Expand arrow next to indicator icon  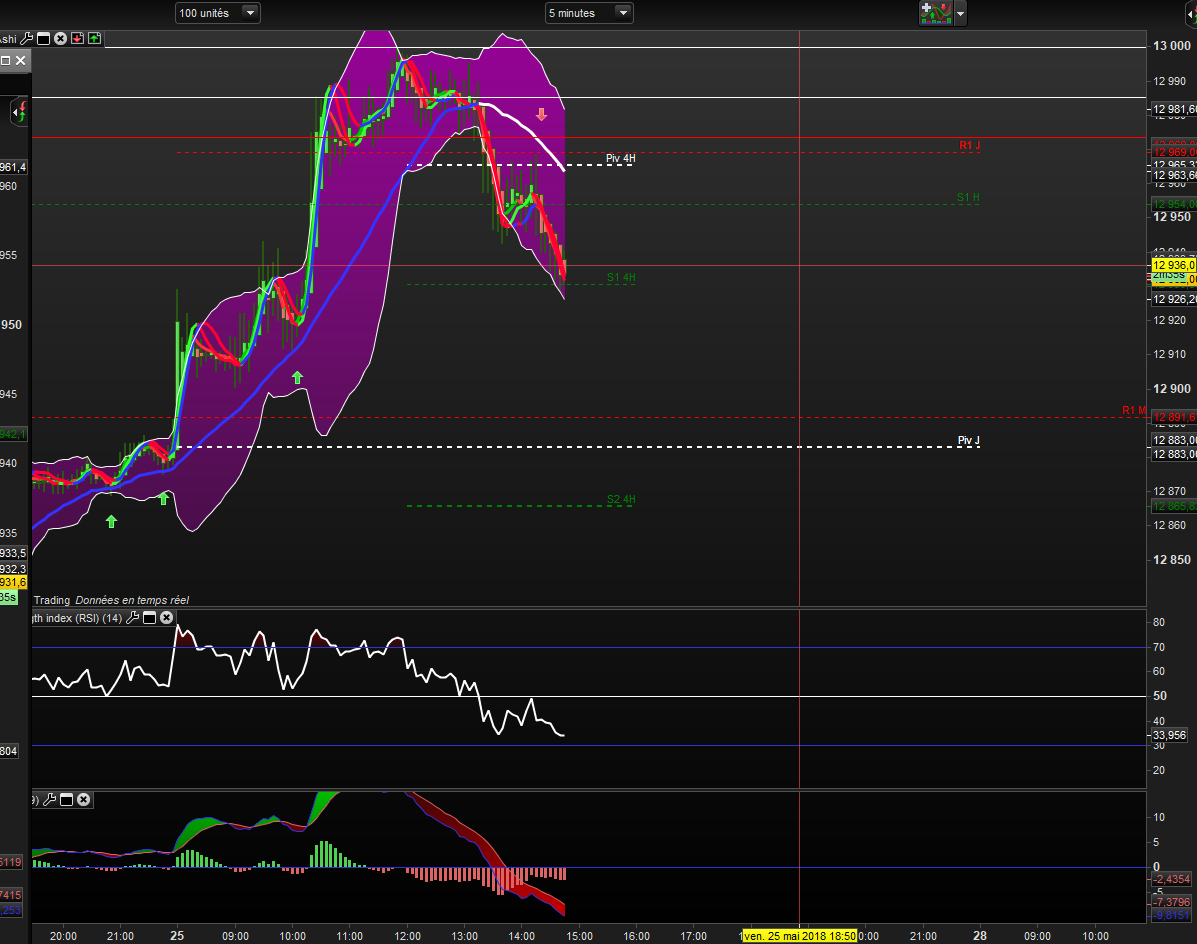pyautogui.click(x=961, y=13)
